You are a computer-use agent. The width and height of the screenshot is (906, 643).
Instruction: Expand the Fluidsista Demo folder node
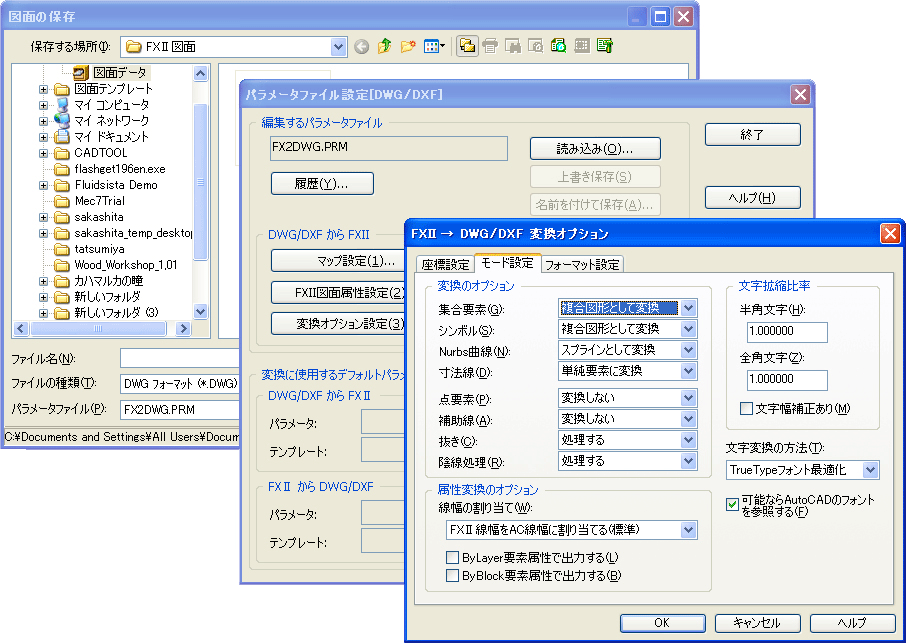pyautogui.click(x=43, y=185)
